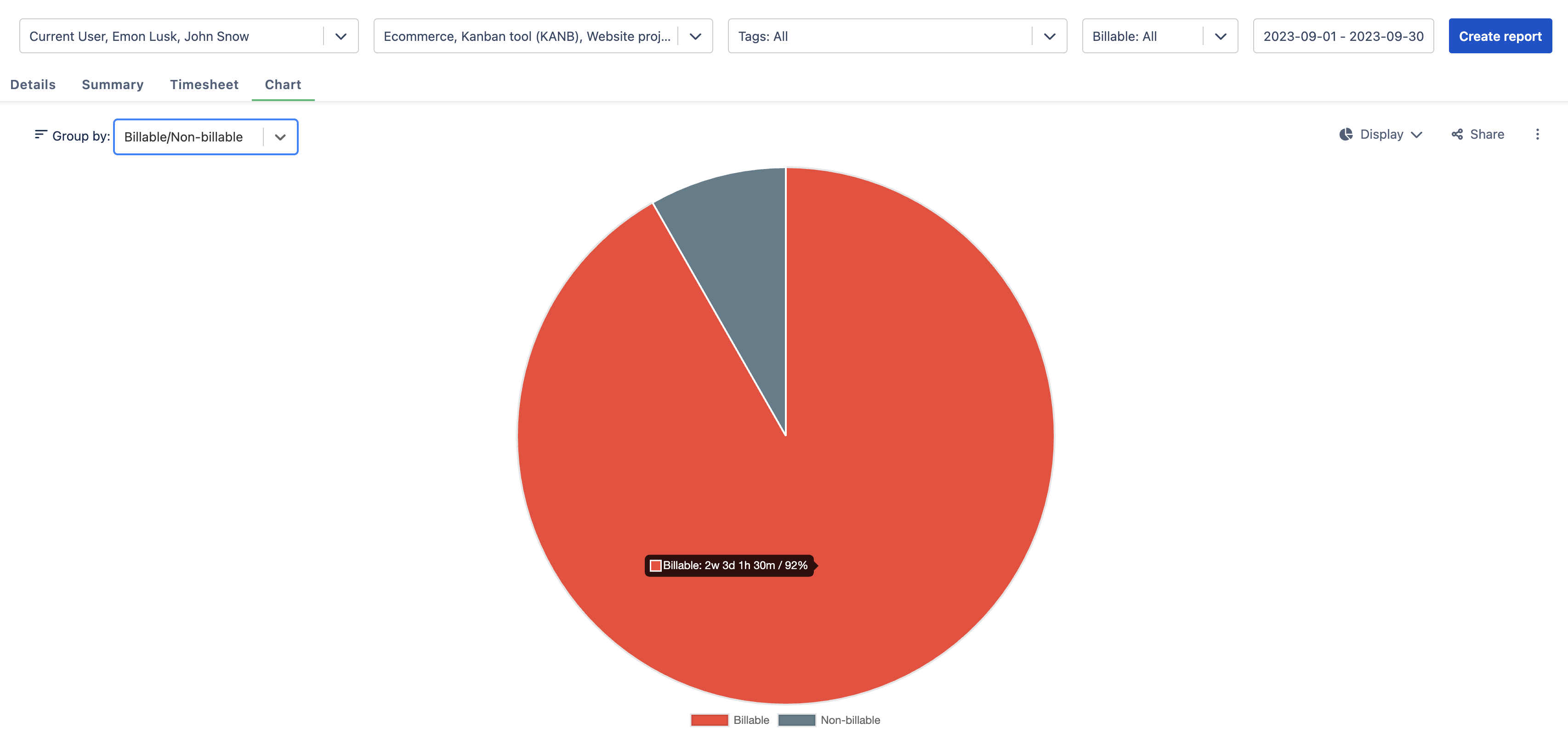The height and width of the screenshot is (734, 1568).
Task: Switch to the Details tab
Action: 33,85
